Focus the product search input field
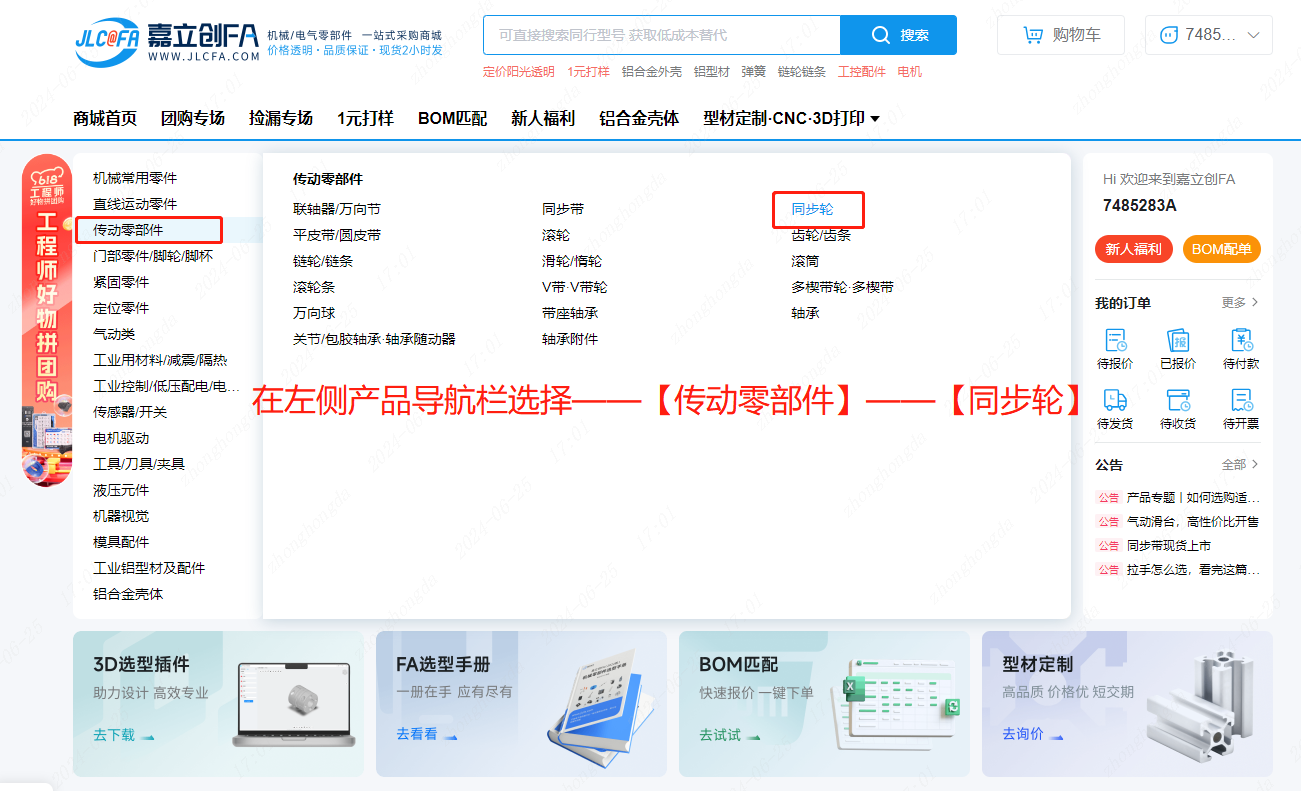Screen dimensions: 1301x791 point(662,35)
